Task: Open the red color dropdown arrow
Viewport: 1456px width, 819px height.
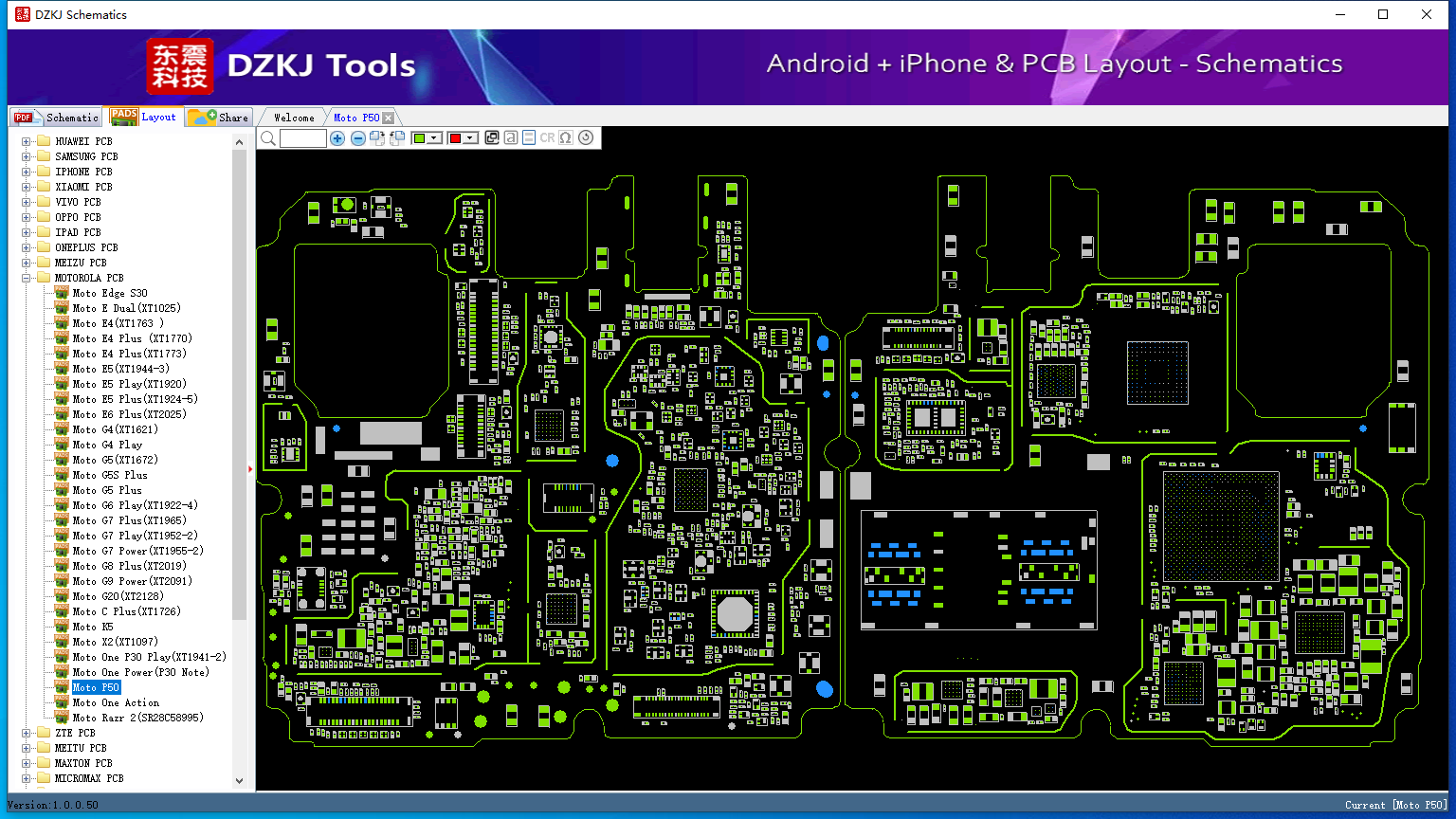Action: [x=470, y=138]
